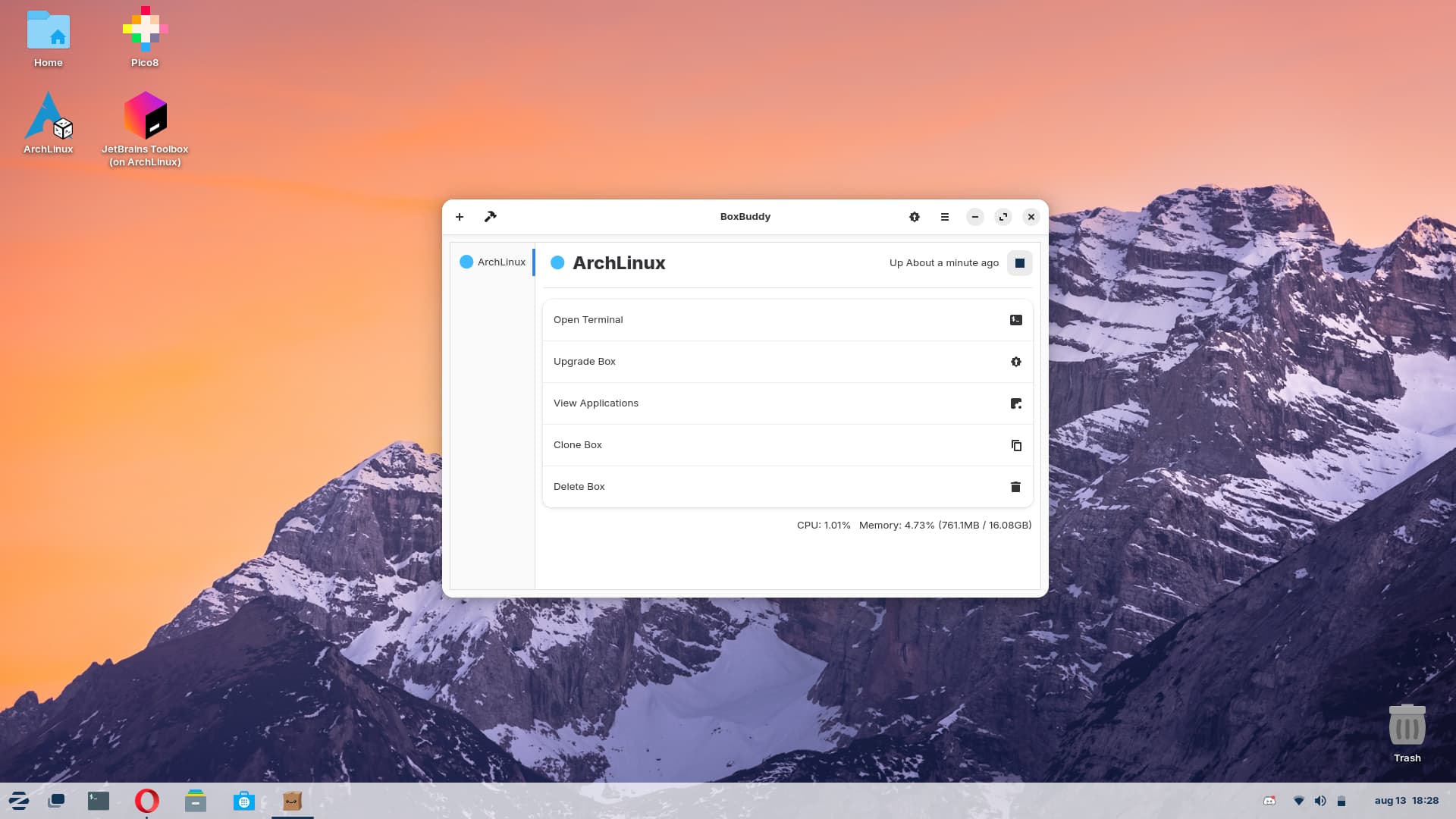The width and height of the screenshot is (1456, 819).
Task: Click the gear upgrade-all icon in BoxBuddy header
Action: click(x=915, y=217)
